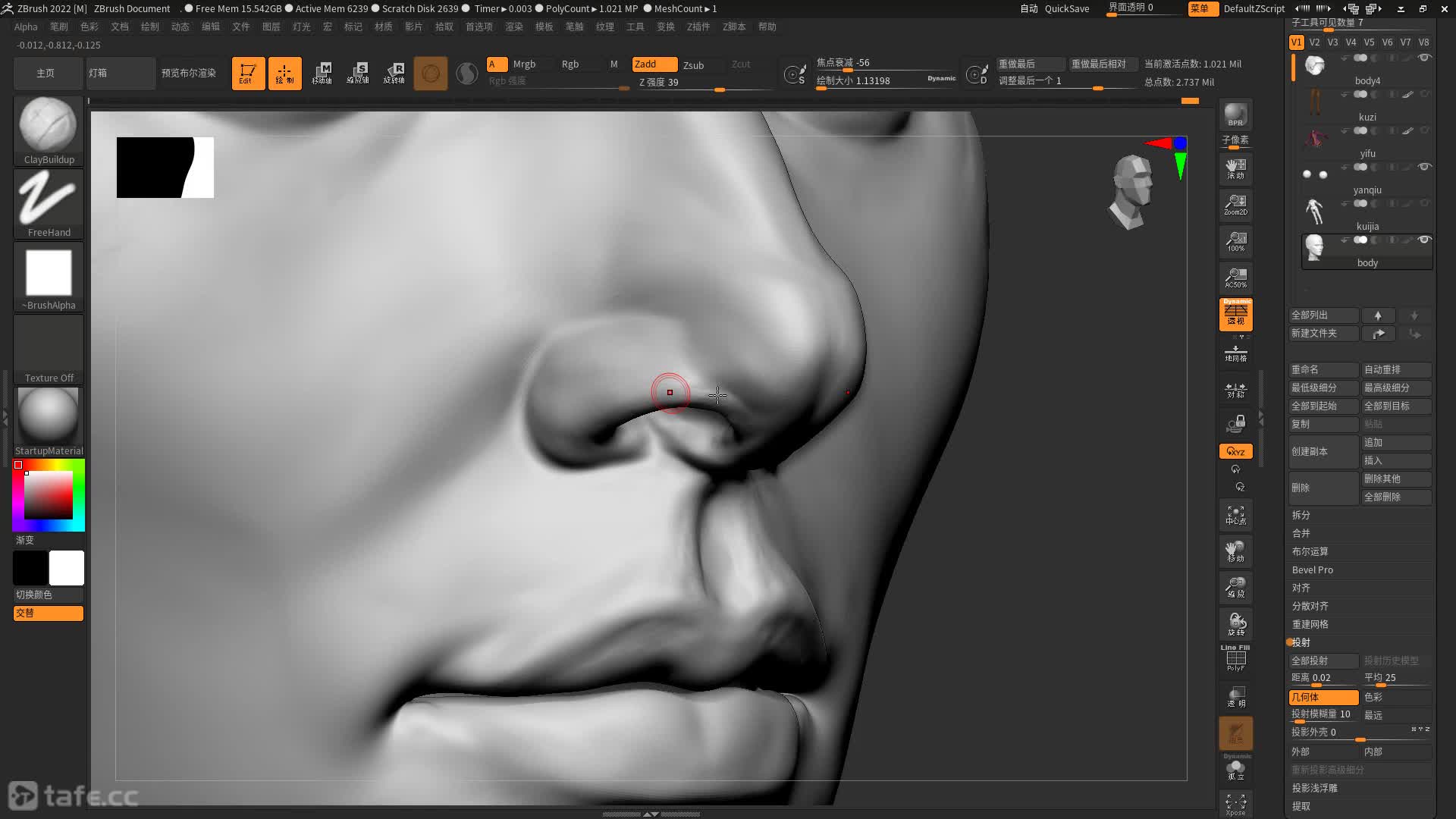Activate the Rotate (旋转轴) gizmo button
This screenshot has height=819, width=1456.
[x=394, y=74]
